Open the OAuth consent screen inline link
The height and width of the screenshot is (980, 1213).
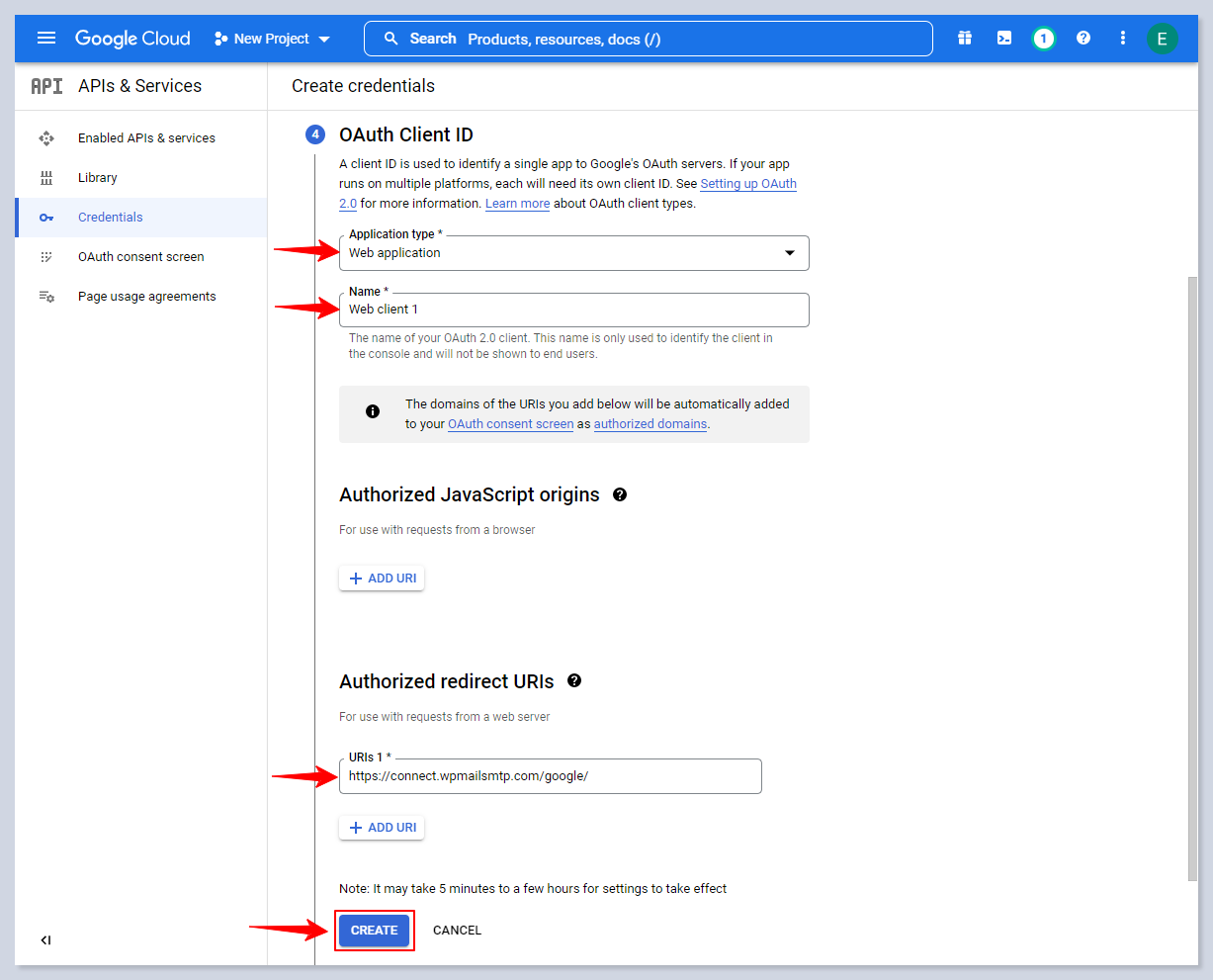click(510, 424)
